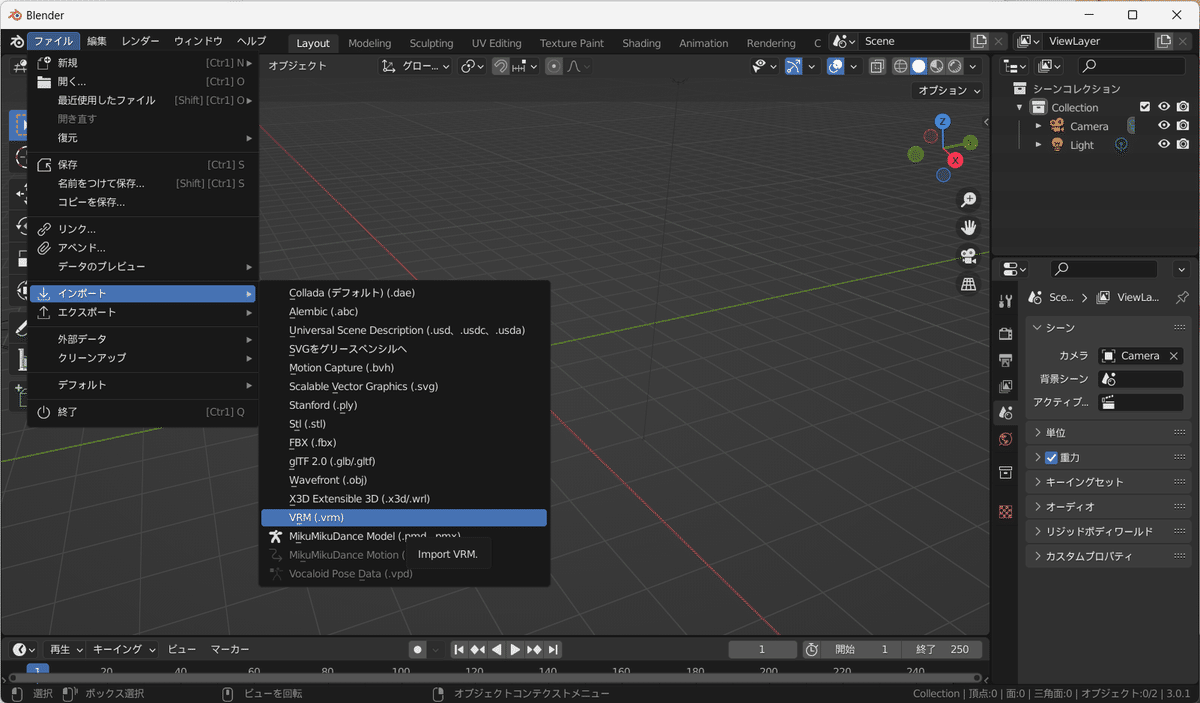1200x703 pixels.
Task: Hide the Camera object in the viewport
Action: [x=1164, y=126]
